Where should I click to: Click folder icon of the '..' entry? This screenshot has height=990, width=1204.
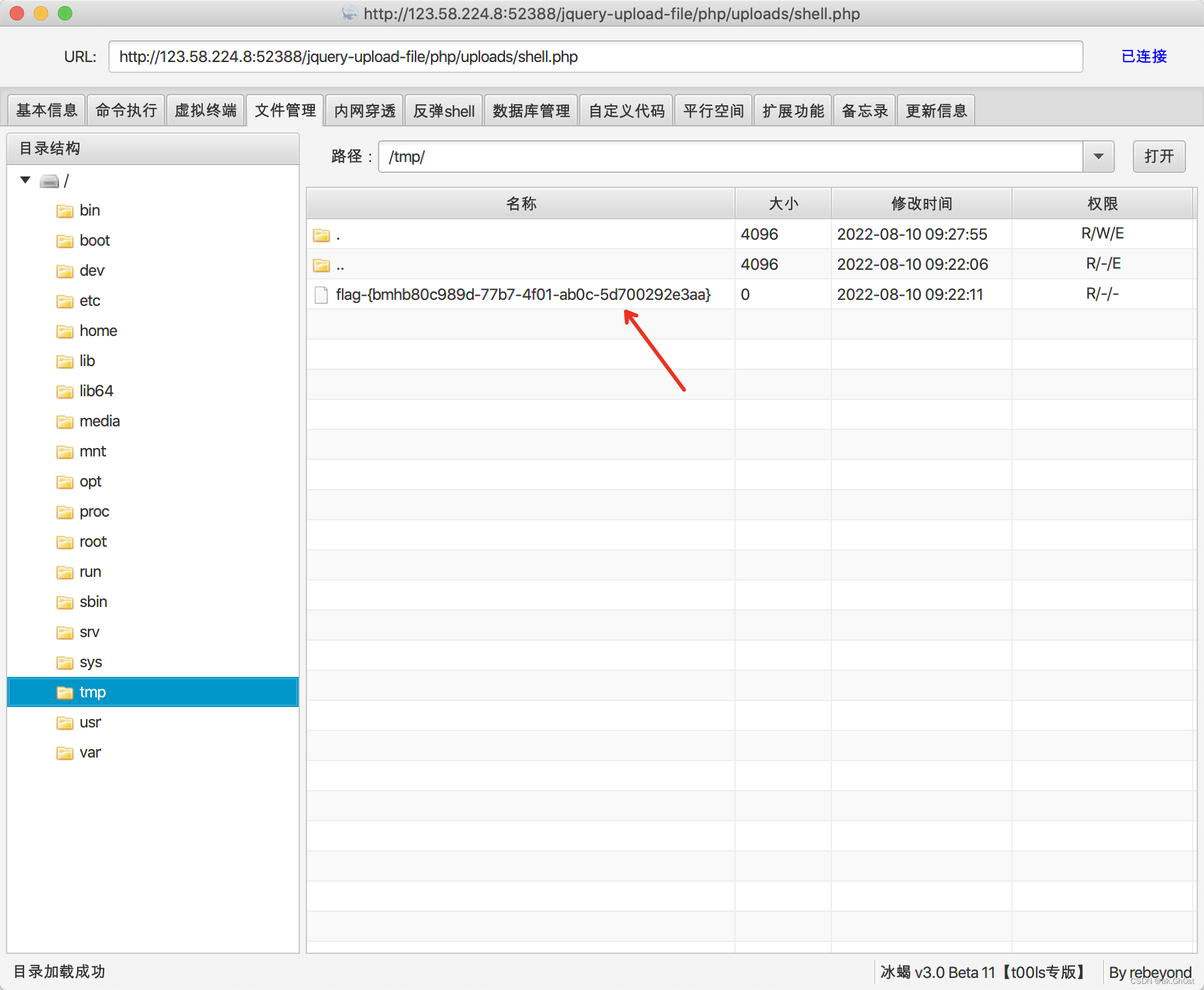click(x=321, y=265)
